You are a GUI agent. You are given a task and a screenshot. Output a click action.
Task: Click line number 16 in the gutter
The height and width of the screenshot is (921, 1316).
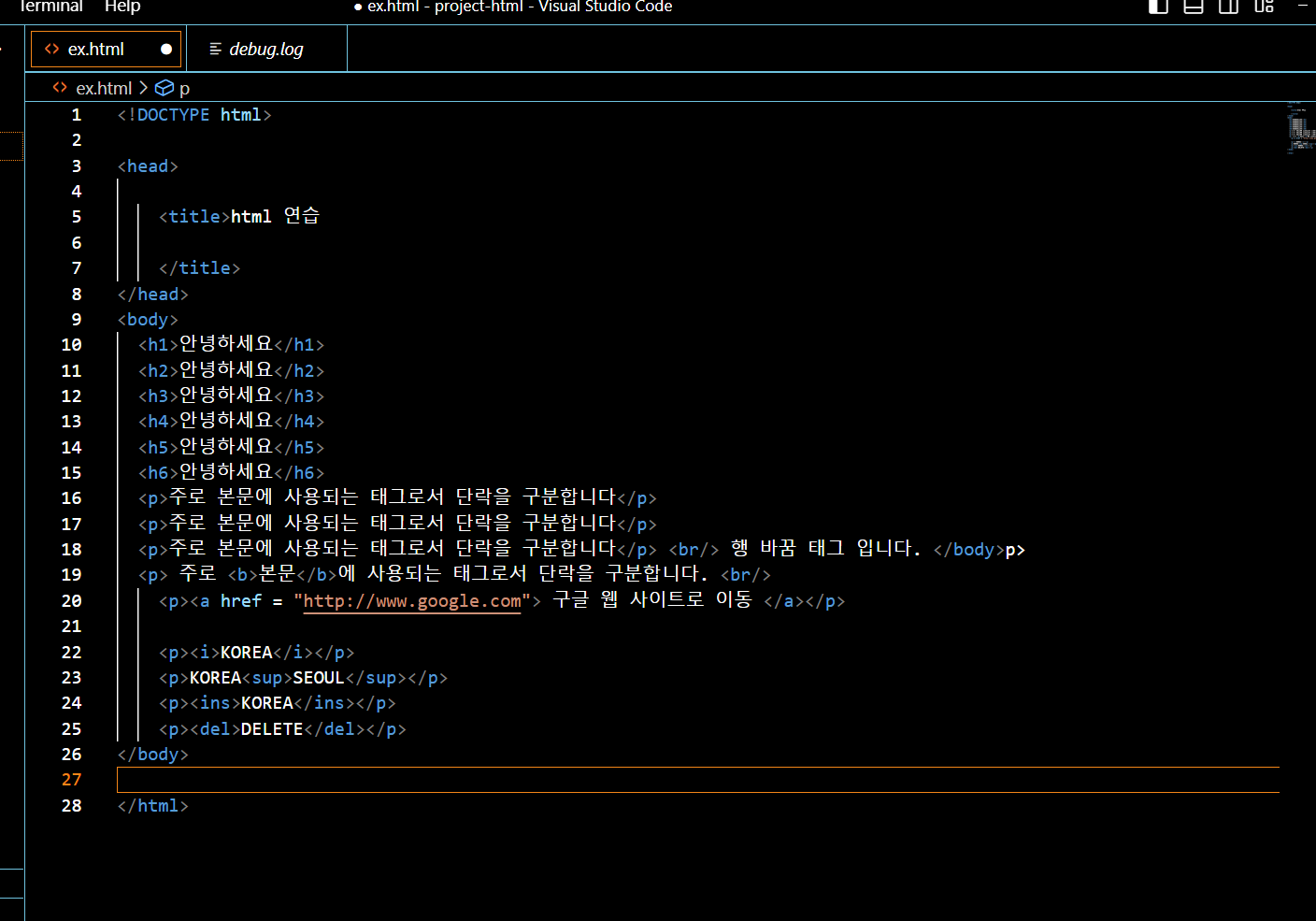tap(72, 498)
